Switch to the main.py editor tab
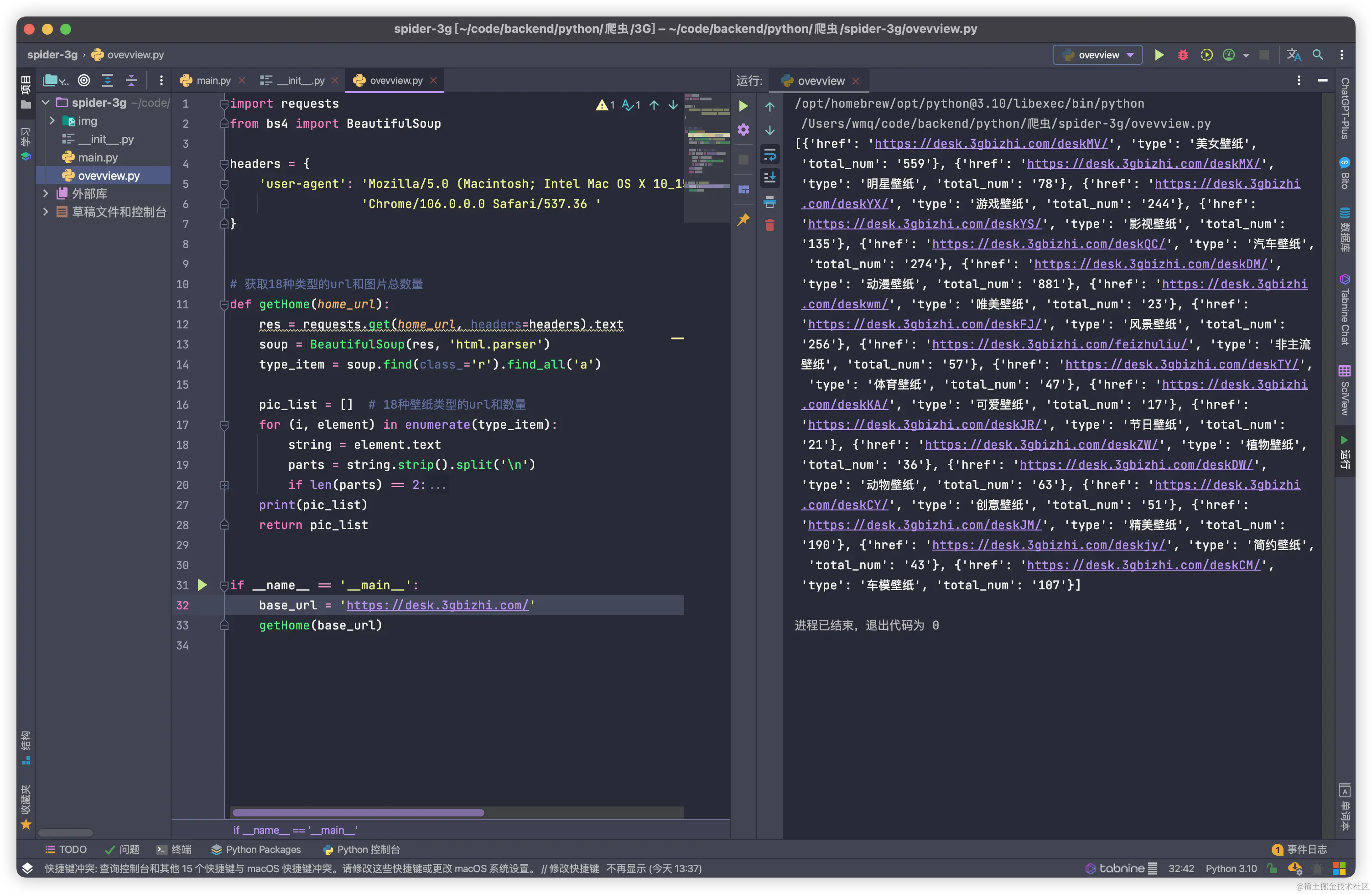1372x894 pixels. pyautogui.click(x=213, y=81)
